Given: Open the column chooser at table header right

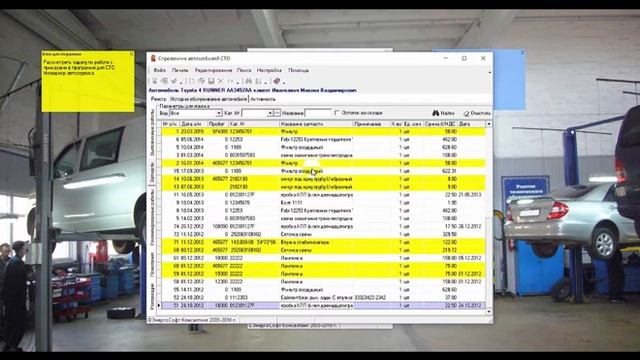Looking at the screenshot, I should (x=489, y=124).
